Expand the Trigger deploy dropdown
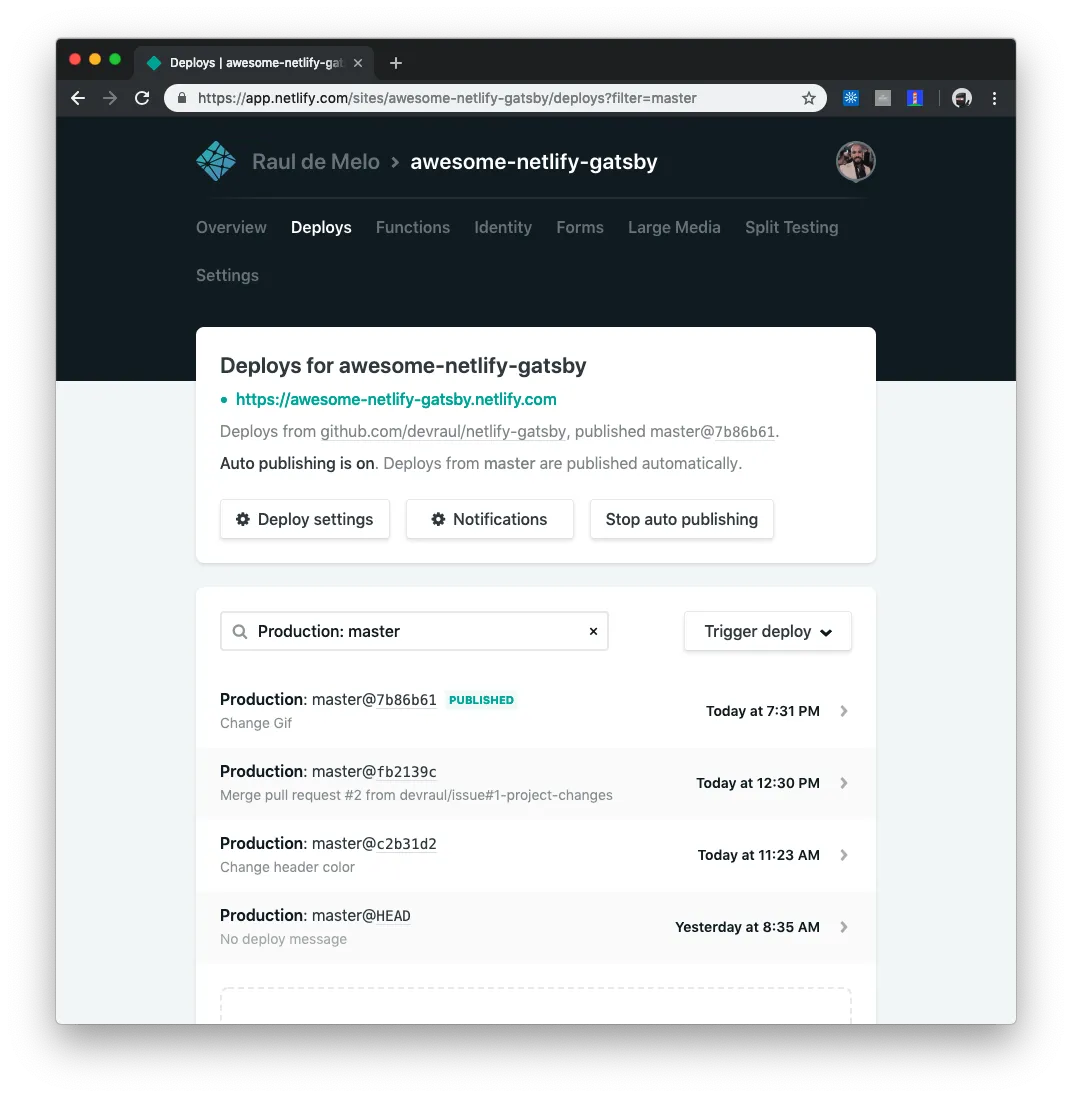This screenshot has height=1098, width=1072. pyautogui.click(x=767, y=631)
